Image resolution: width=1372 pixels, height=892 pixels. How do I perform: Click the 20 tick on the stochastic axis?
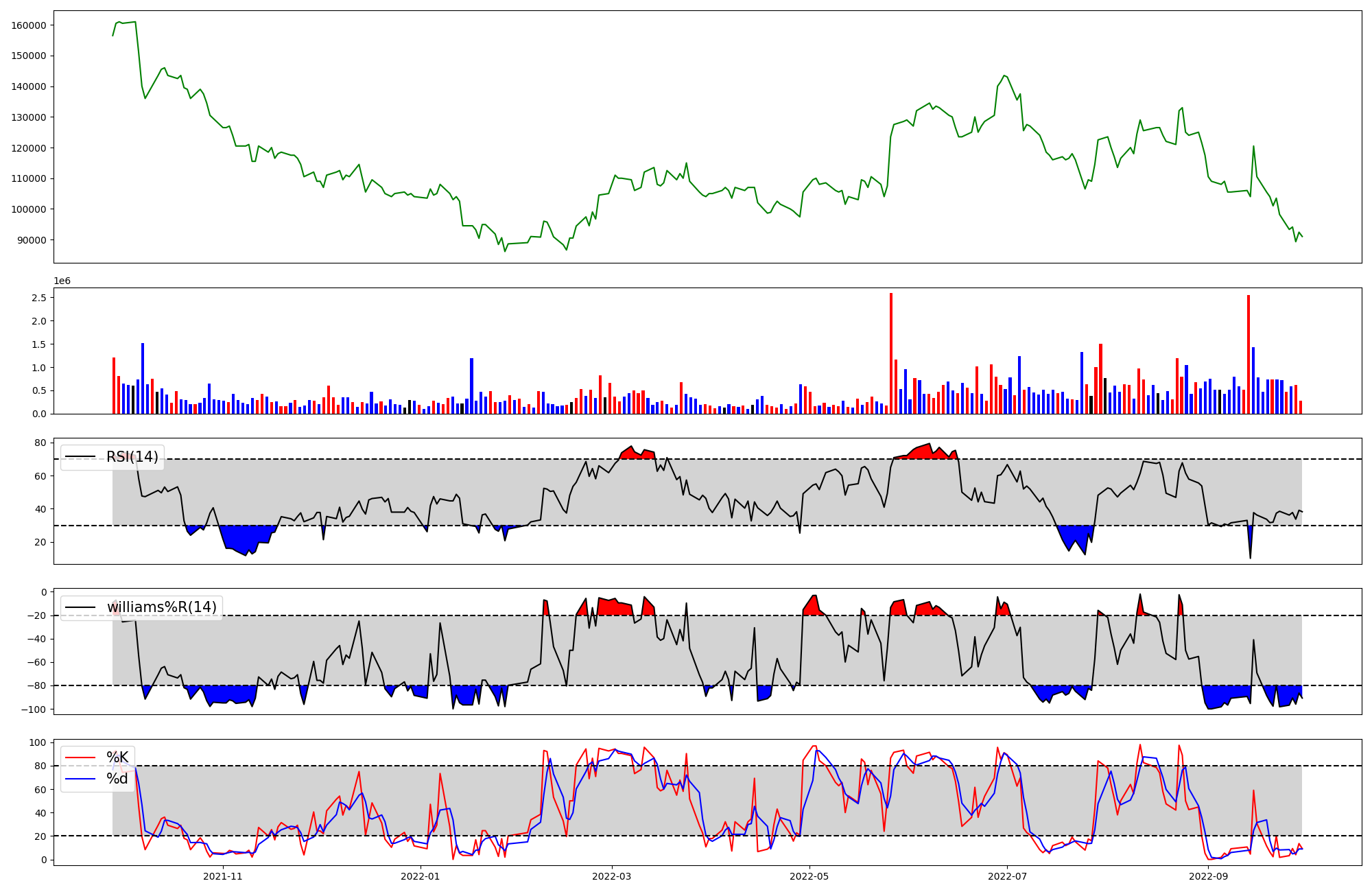pos(41,836)
